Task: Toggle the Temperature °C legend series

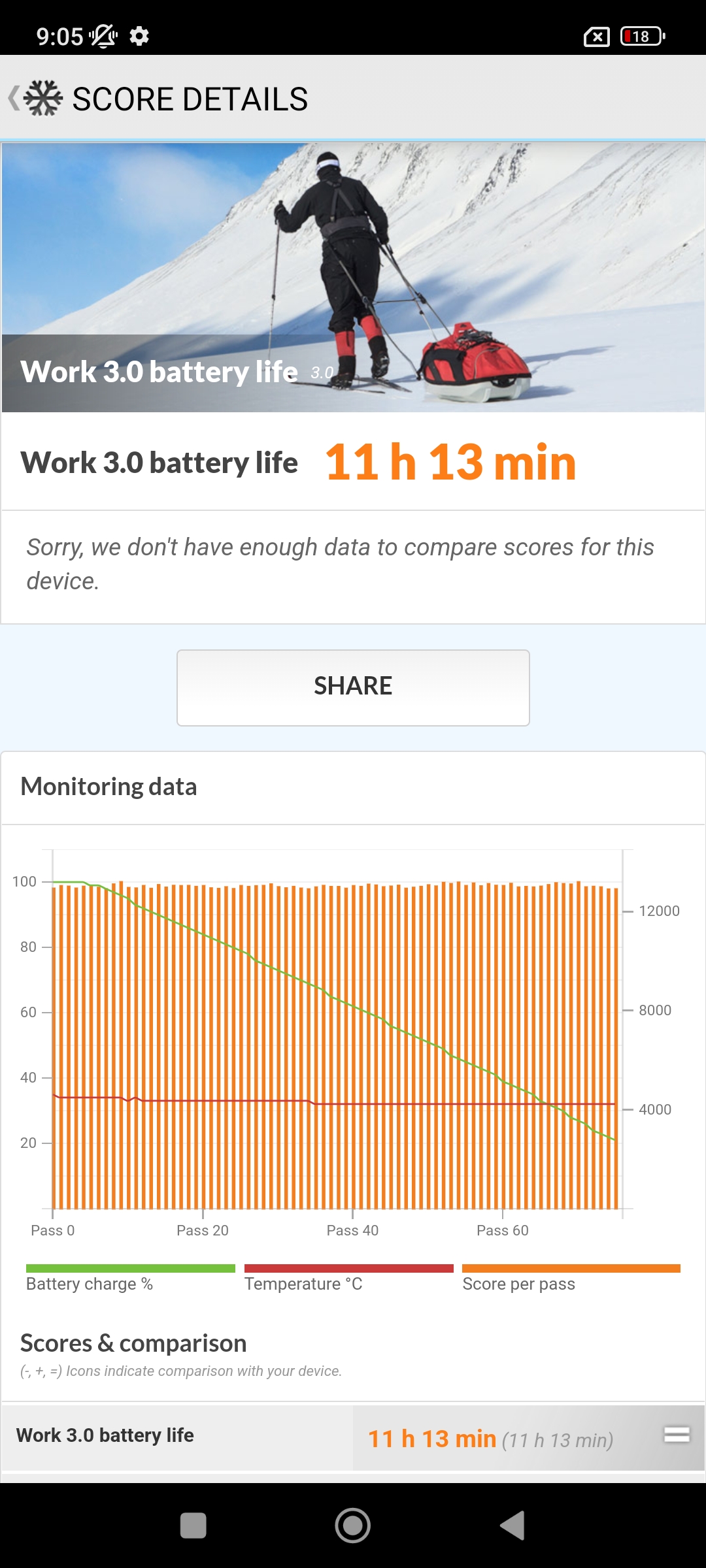Action: (348, 1278)
